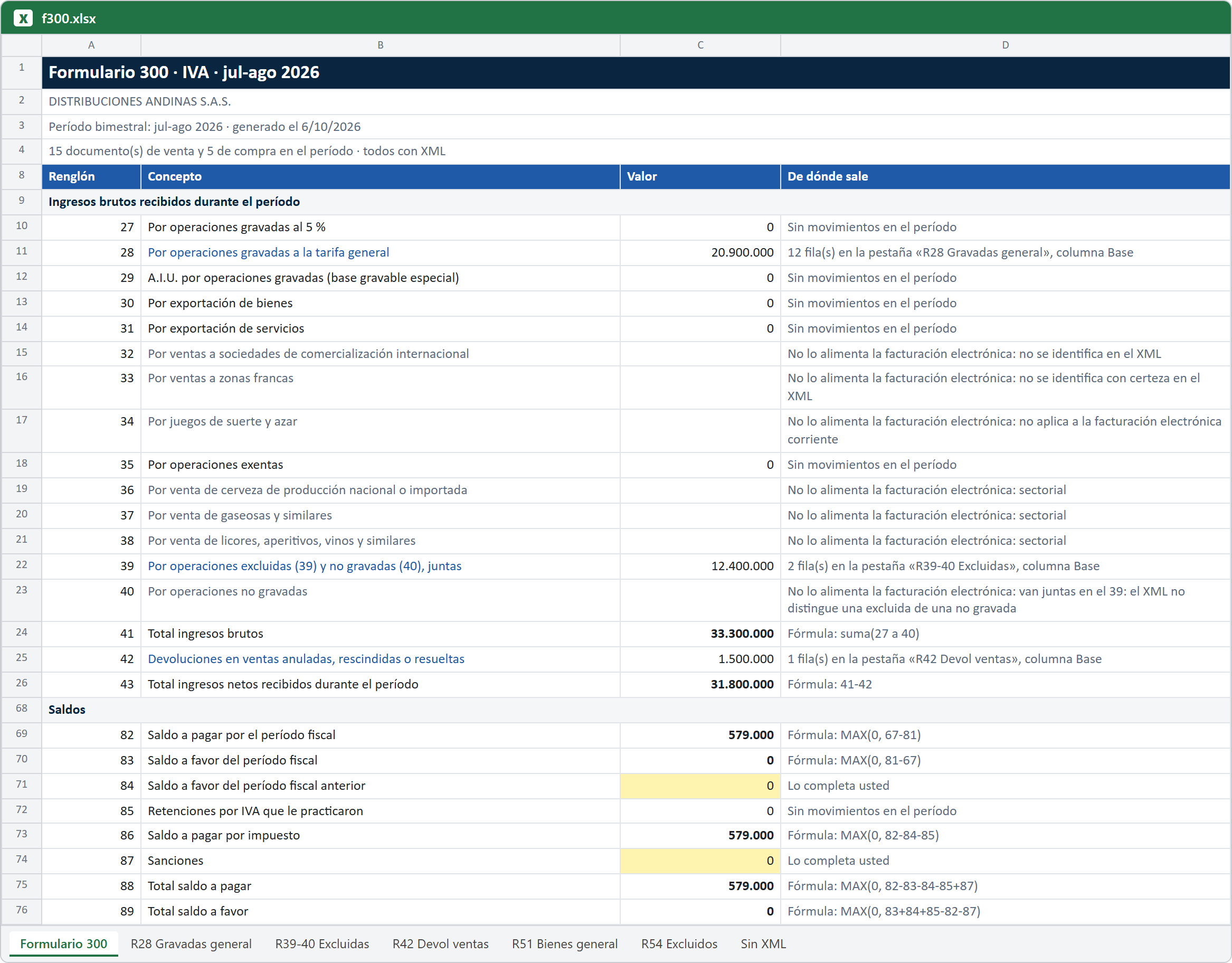
Task: Select row 1 header
Action: (x=22, y=72)
